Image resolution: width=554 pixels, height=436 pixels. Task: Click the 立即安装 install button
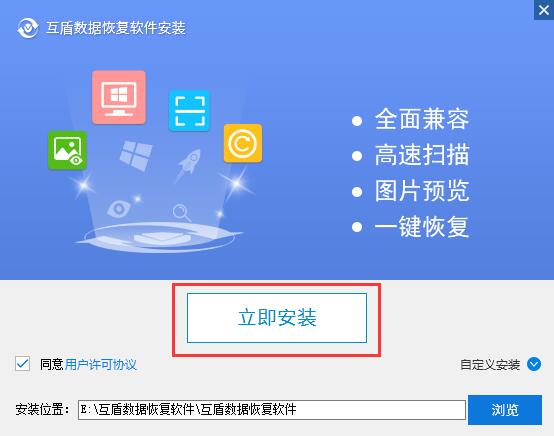pos(277,318)
